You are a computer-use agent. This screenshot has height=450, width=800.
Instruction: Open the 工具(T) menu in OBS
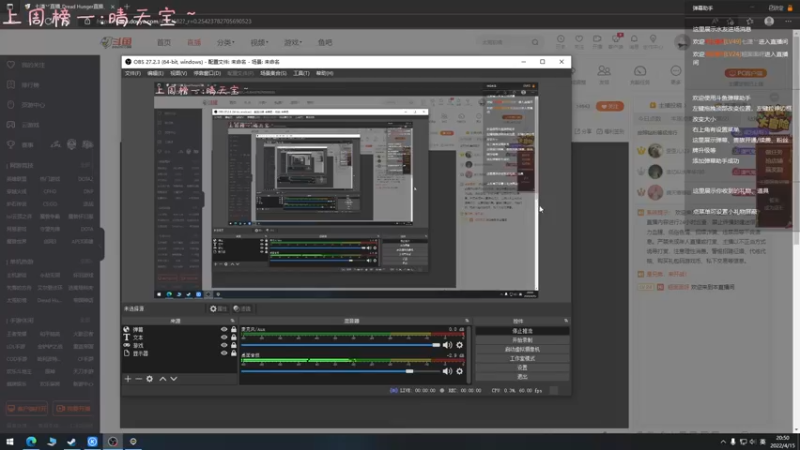tap(301, 73)
